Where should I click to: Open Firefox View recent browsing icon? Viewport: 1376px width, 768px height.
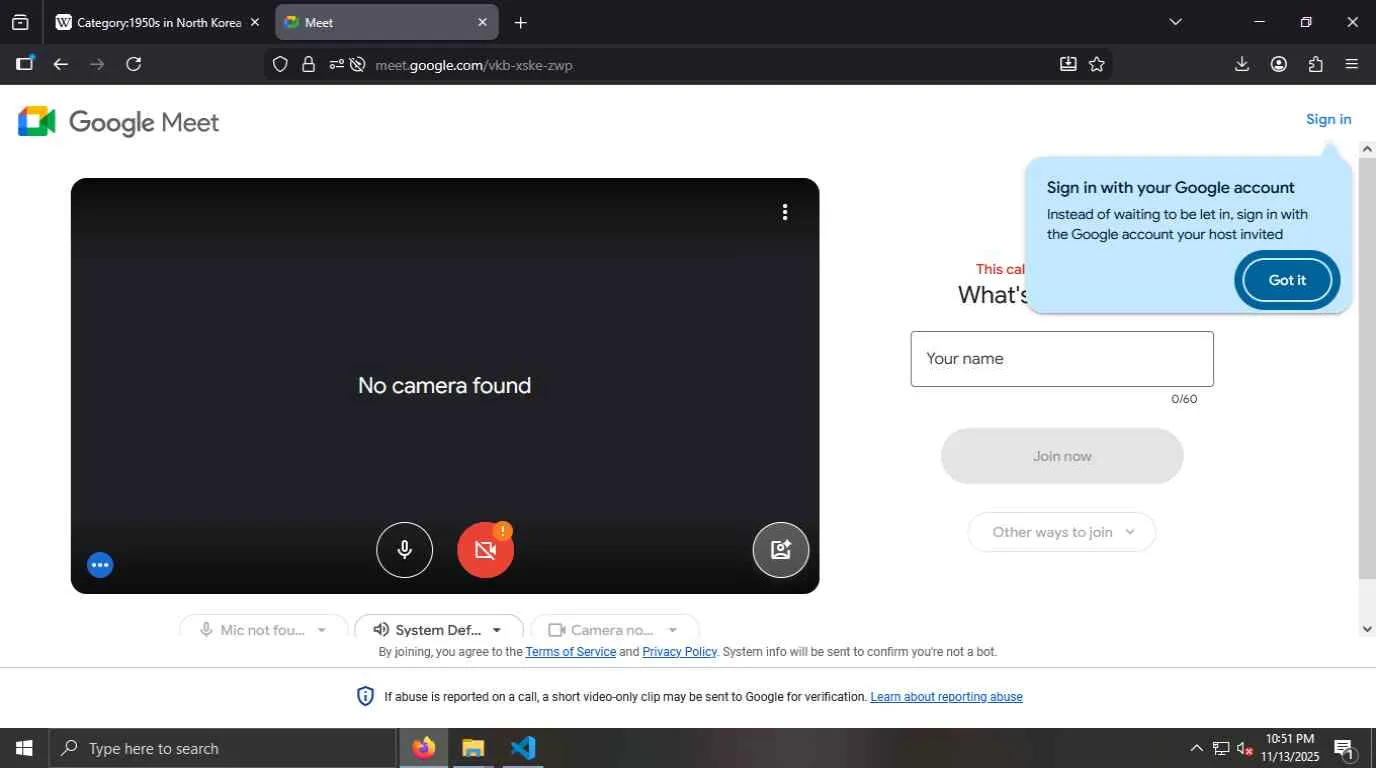click(20, 22)
